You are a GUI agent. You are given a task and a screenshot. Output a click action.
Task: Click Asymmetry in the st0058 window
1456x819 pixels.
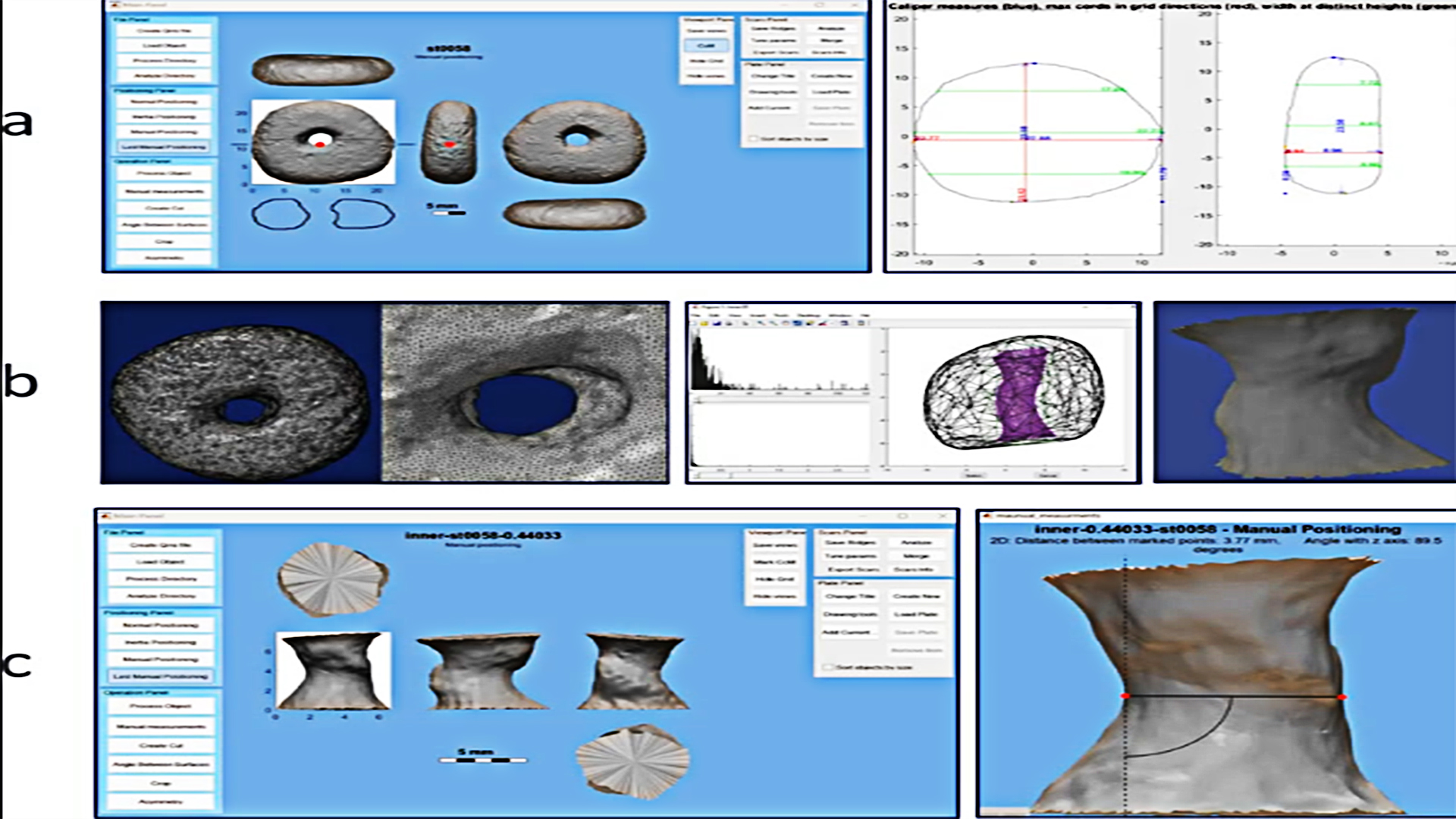coord(164,258)
